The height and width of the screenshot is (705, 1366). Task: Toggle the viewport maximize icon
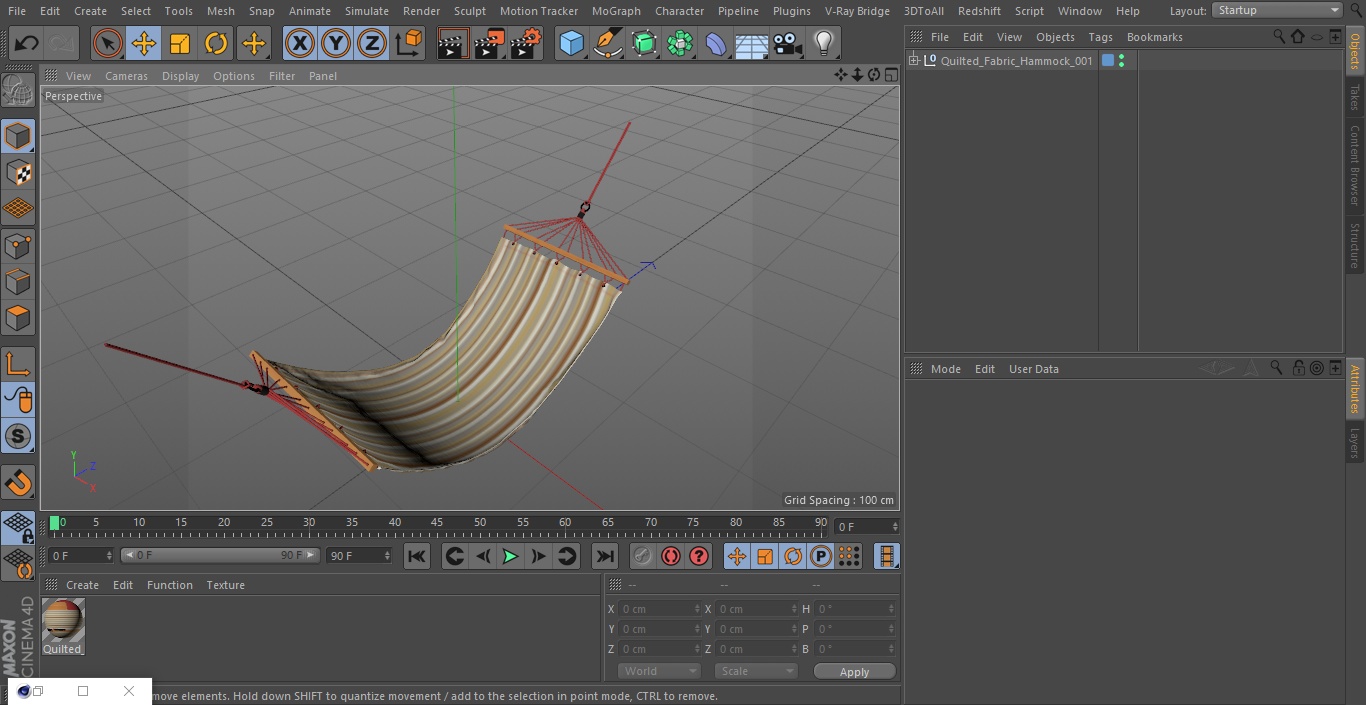tap(889, 75)
